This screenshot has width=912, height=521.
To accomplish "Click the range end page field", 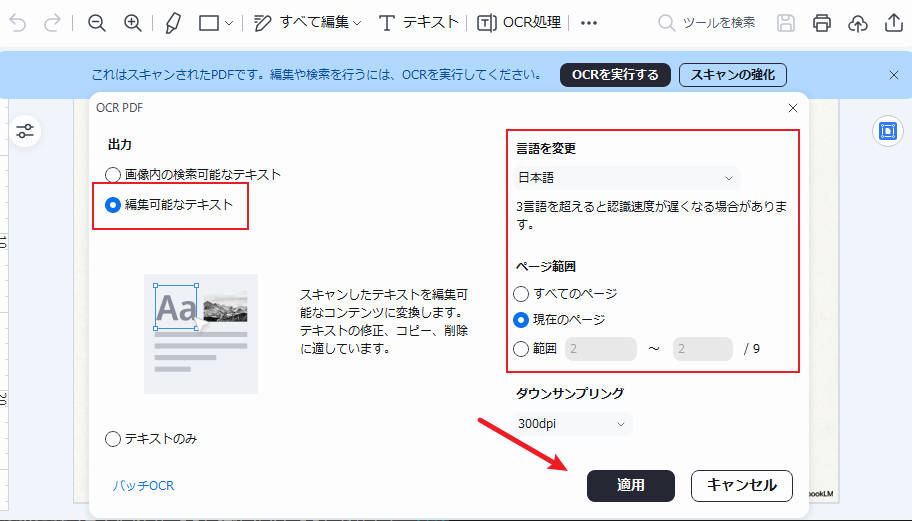I will point(703,349).
